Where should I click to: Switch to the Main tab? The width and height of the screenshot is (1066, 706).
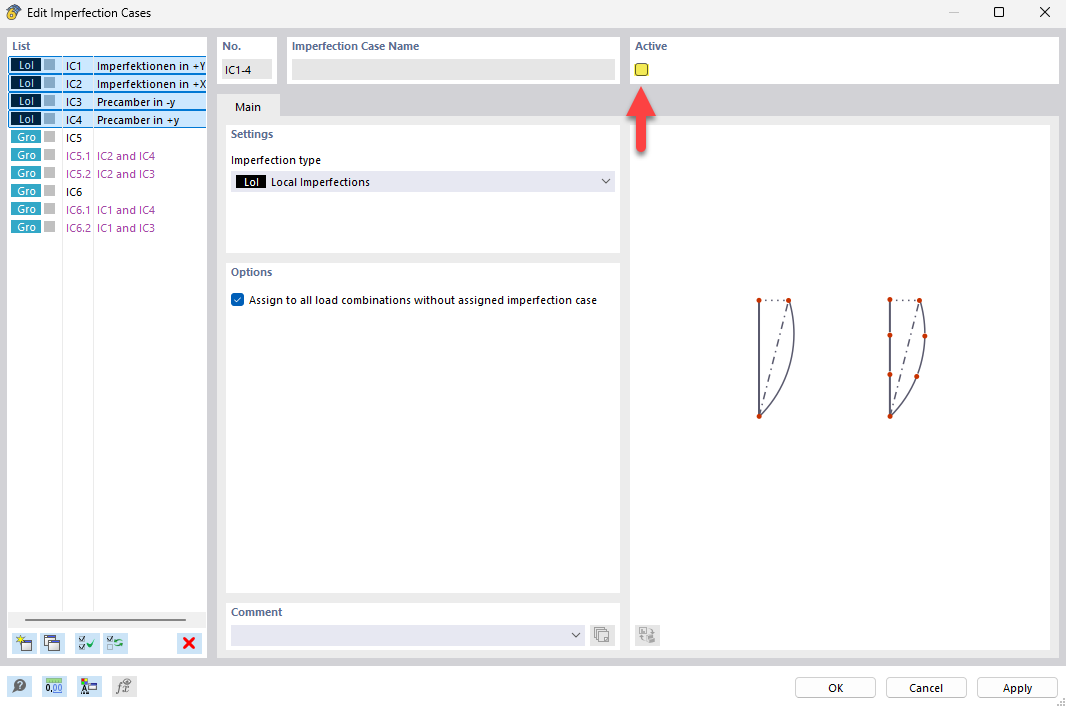click(x=247, y=107)
